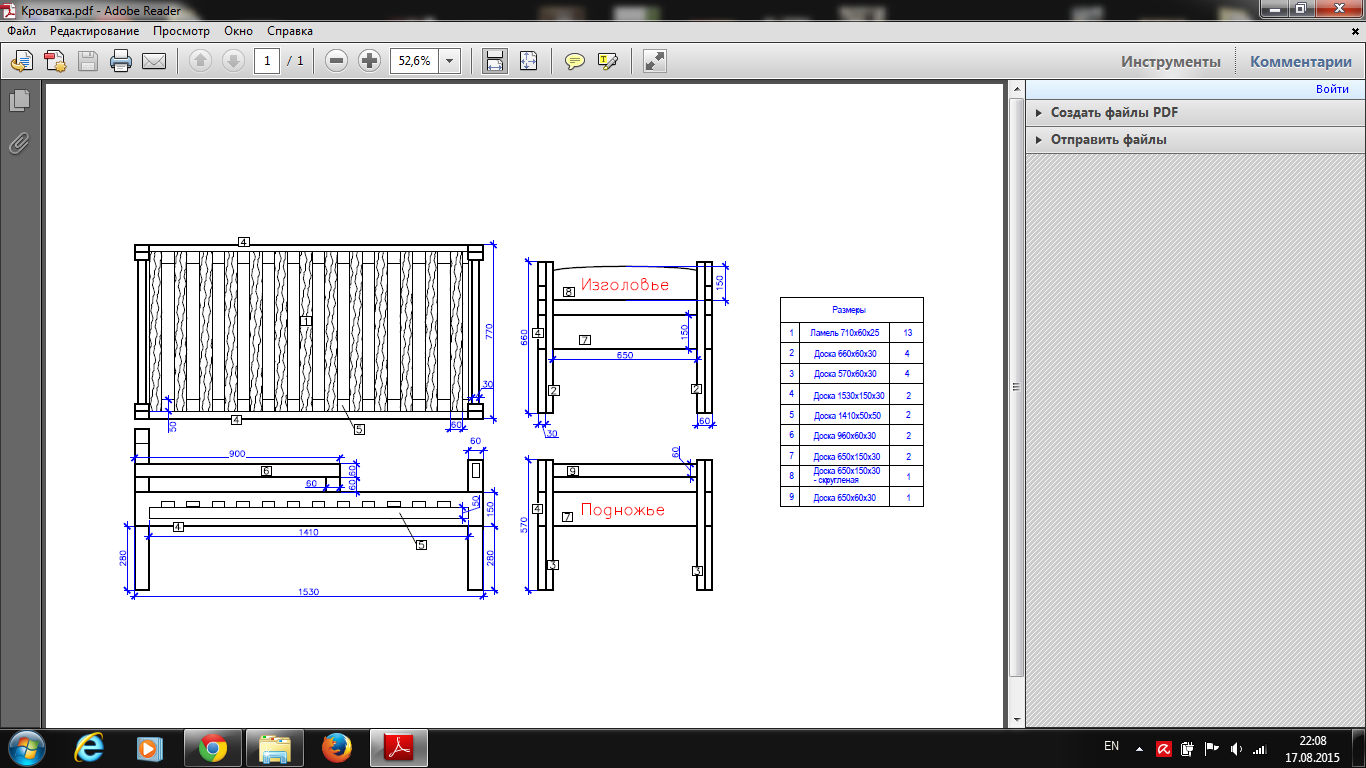Switch to read mode fullscreen icon
1366x768 pixels.
[655, 61]
